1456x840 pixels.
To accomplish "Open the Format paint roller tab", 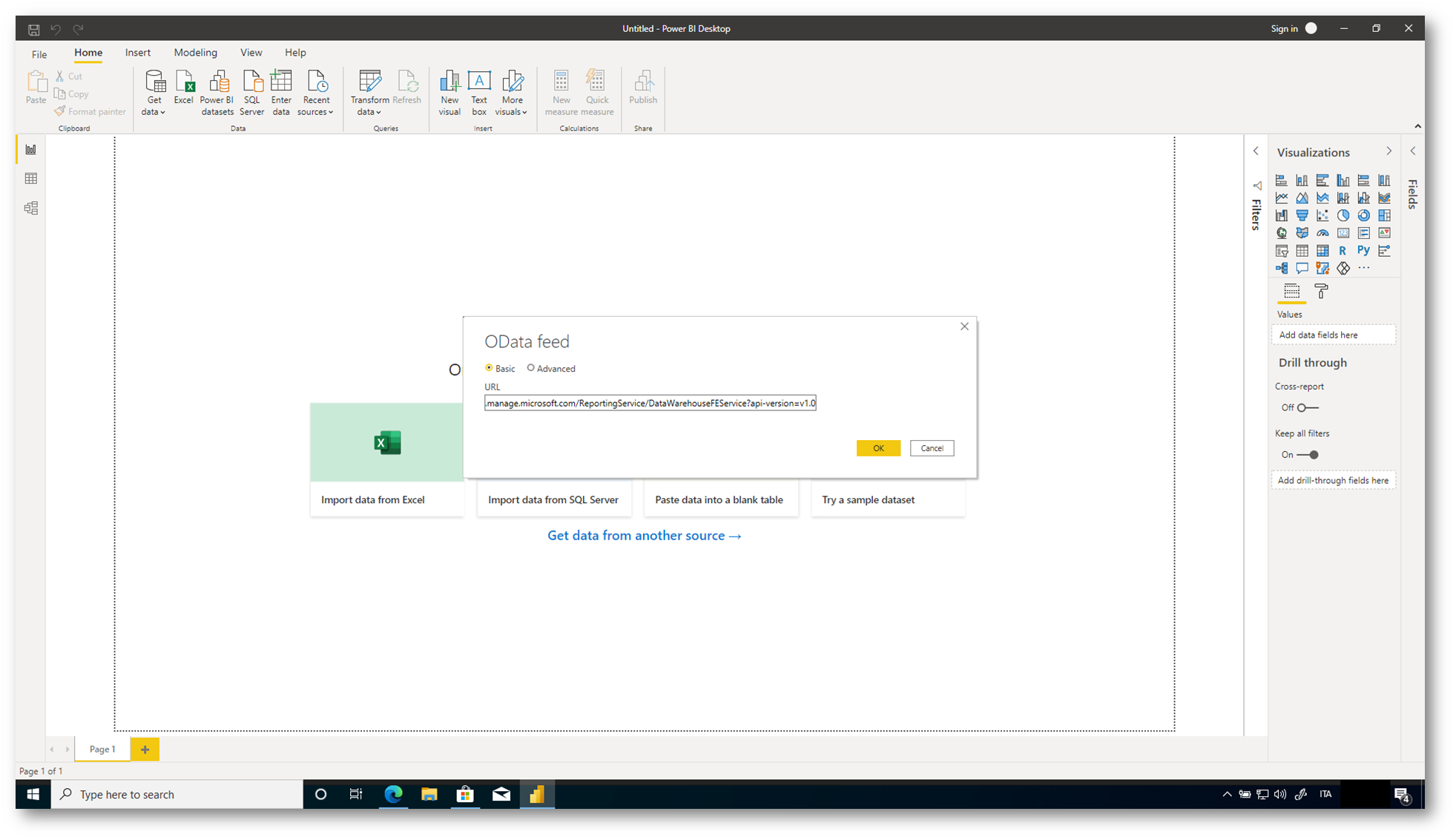I will 1321,292.
